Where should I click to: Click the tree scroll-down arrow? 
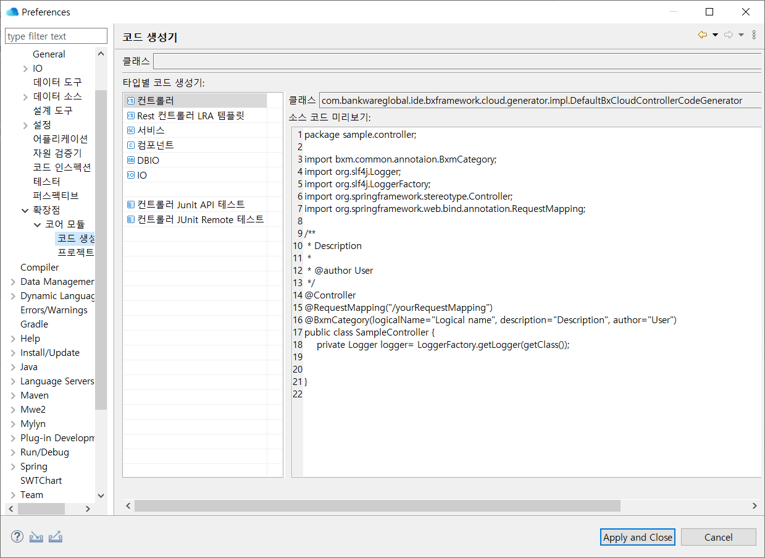[101, 496]
